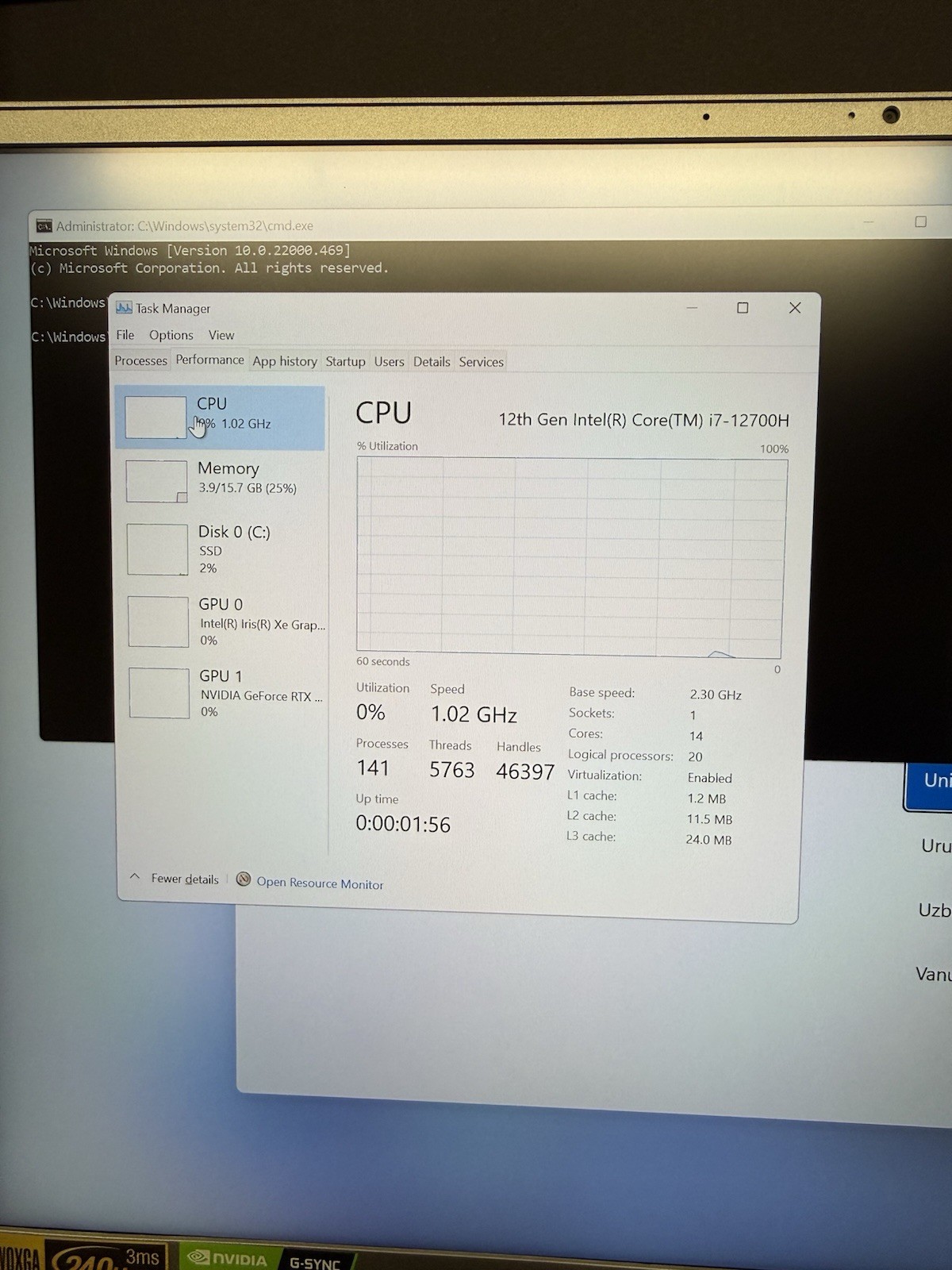Click the L2 cache 11.5 MB value
The width and height of the screenshot is (952, 1270).
709,819
